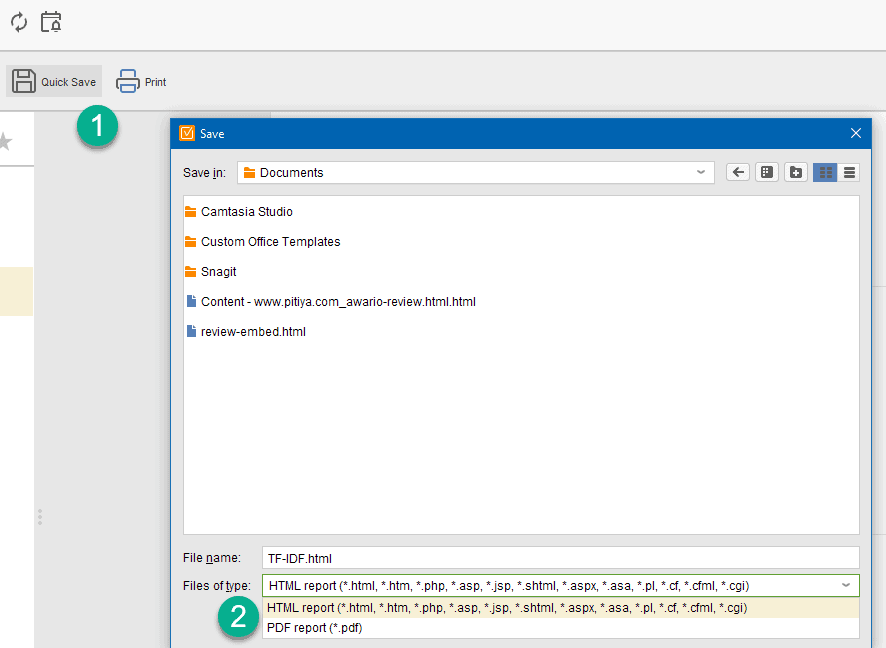Screen dimensions: 886x648
Task: Click the Files of type dropdown arrow
Action: coord(846,585)
